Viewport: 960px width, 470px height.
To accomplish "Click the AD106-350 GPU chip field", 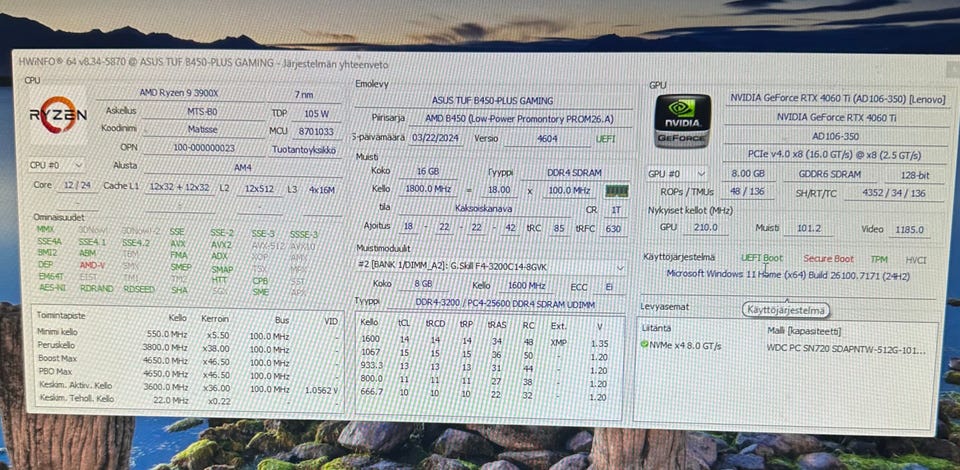I will pos(834,136).
